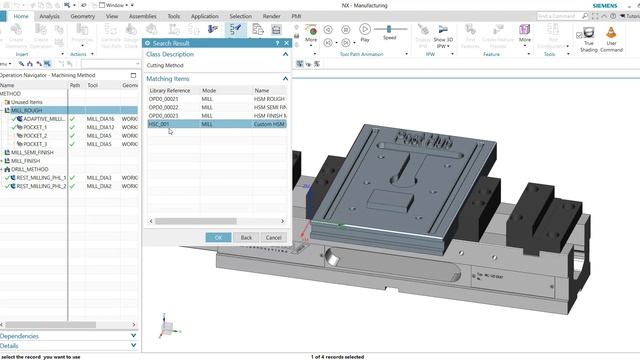
Task: Open the Window dropdown in title bar
Action: click(116, 5)
